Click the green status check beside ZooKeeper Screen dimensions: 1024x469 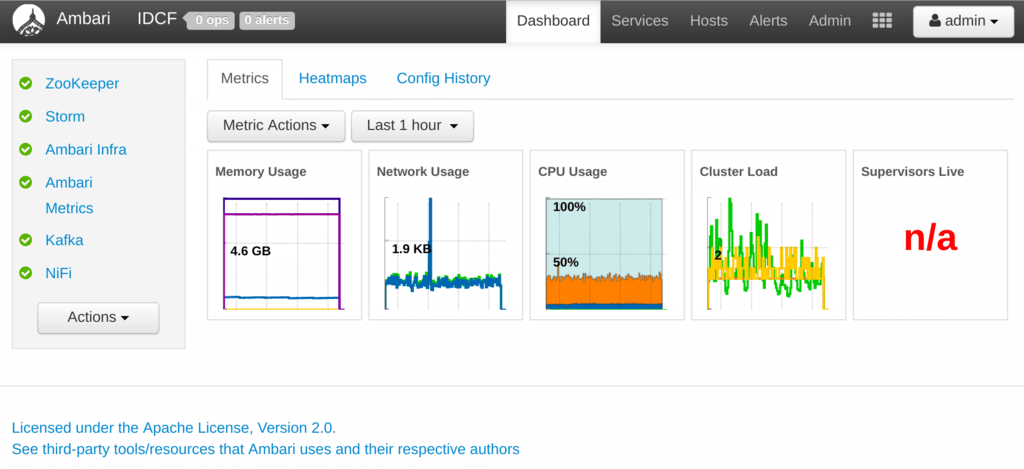(25, 84)
